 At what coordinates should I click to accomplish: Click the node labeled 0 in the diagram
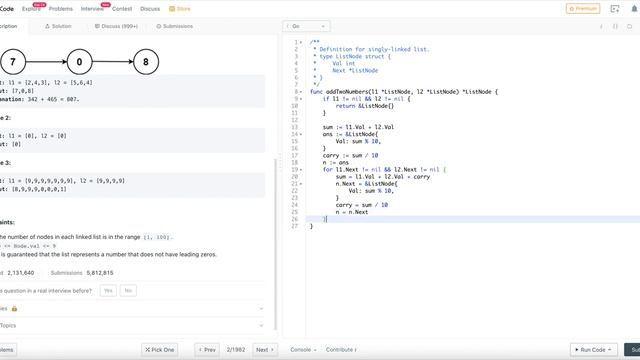(79, 62)
